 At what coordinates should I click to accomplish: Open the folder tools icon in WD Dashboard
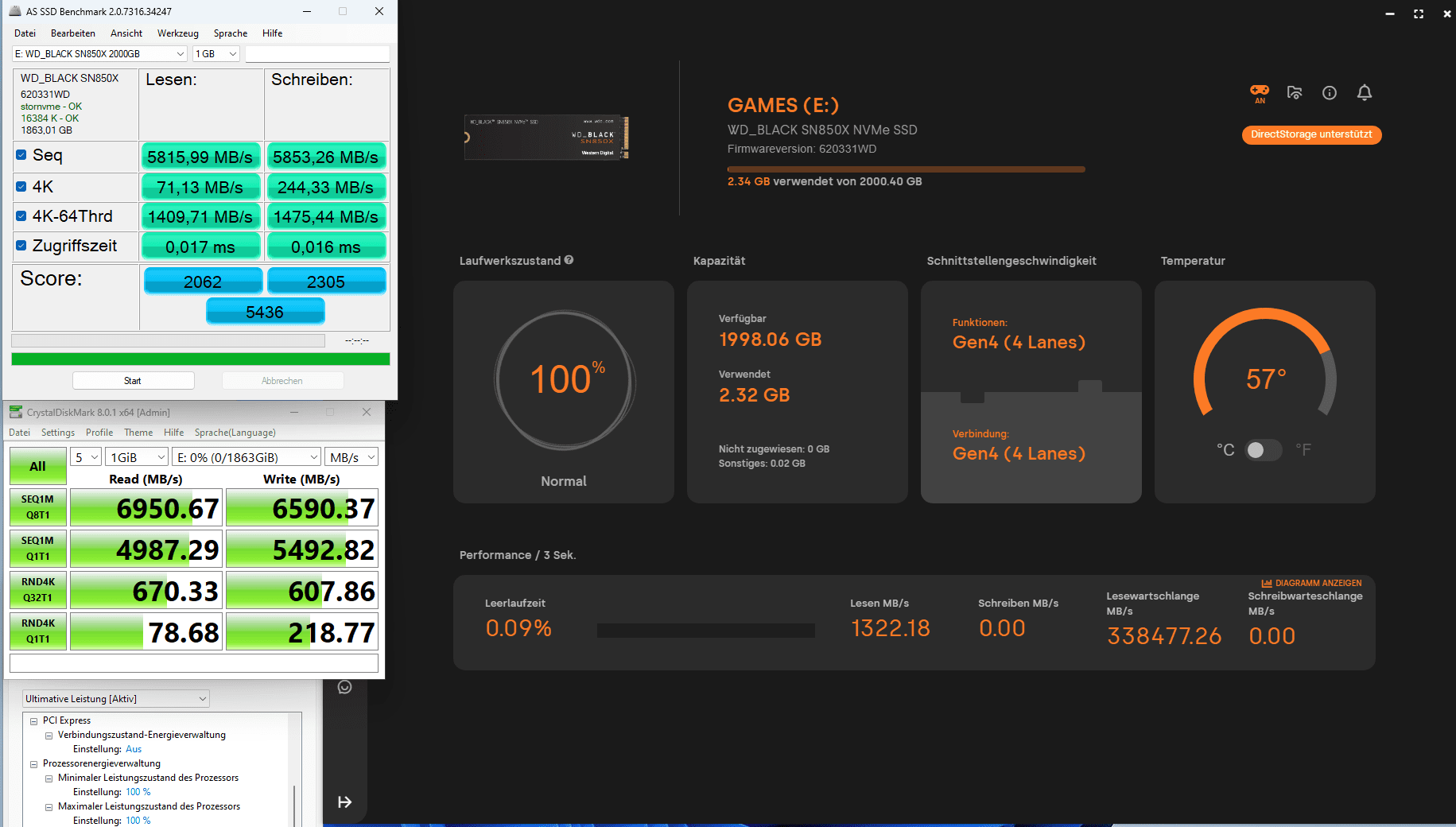coord(1295,92)
